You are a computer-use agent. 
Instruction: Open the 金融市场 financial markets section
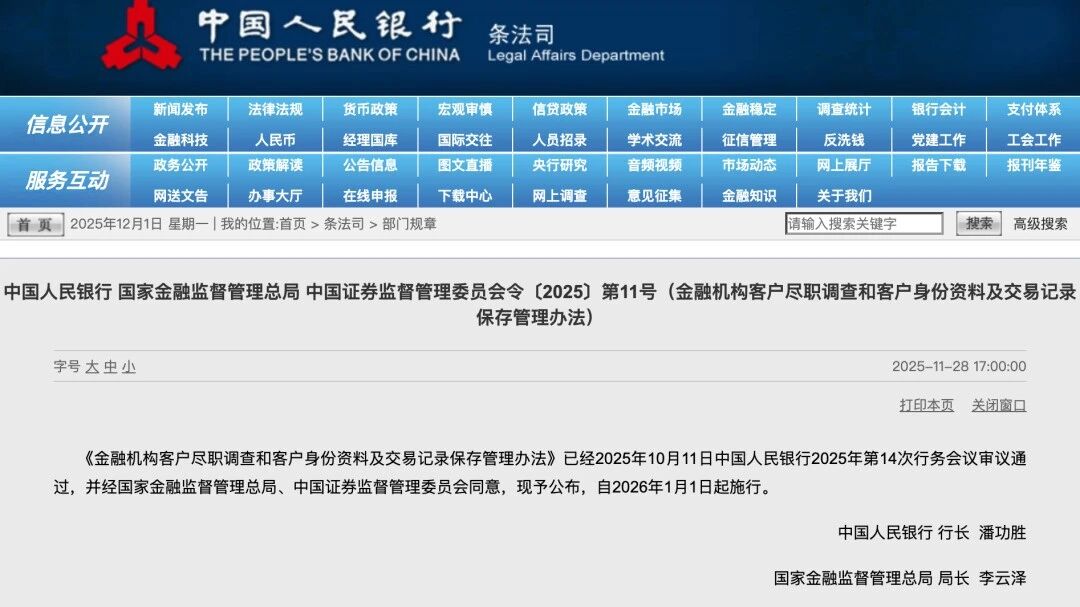click(654, 110)
